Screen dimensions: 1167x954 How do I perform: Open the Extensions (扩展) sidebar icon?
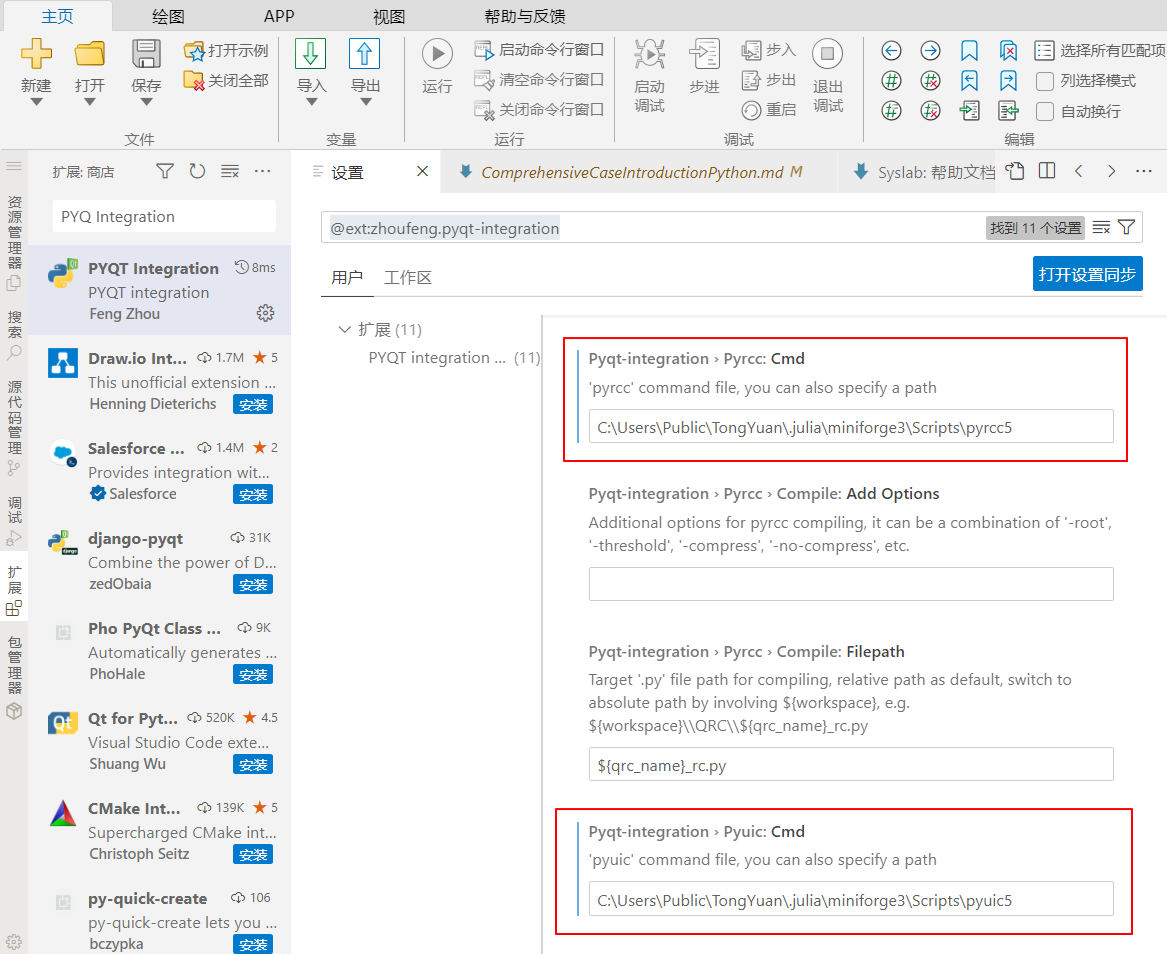click(14, 606)
